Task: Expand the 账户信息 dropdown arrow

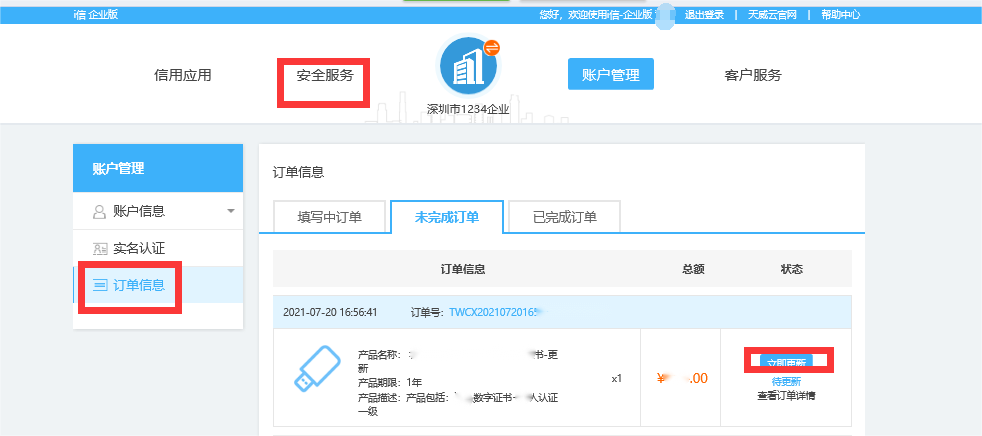Action: click(231, 211)
